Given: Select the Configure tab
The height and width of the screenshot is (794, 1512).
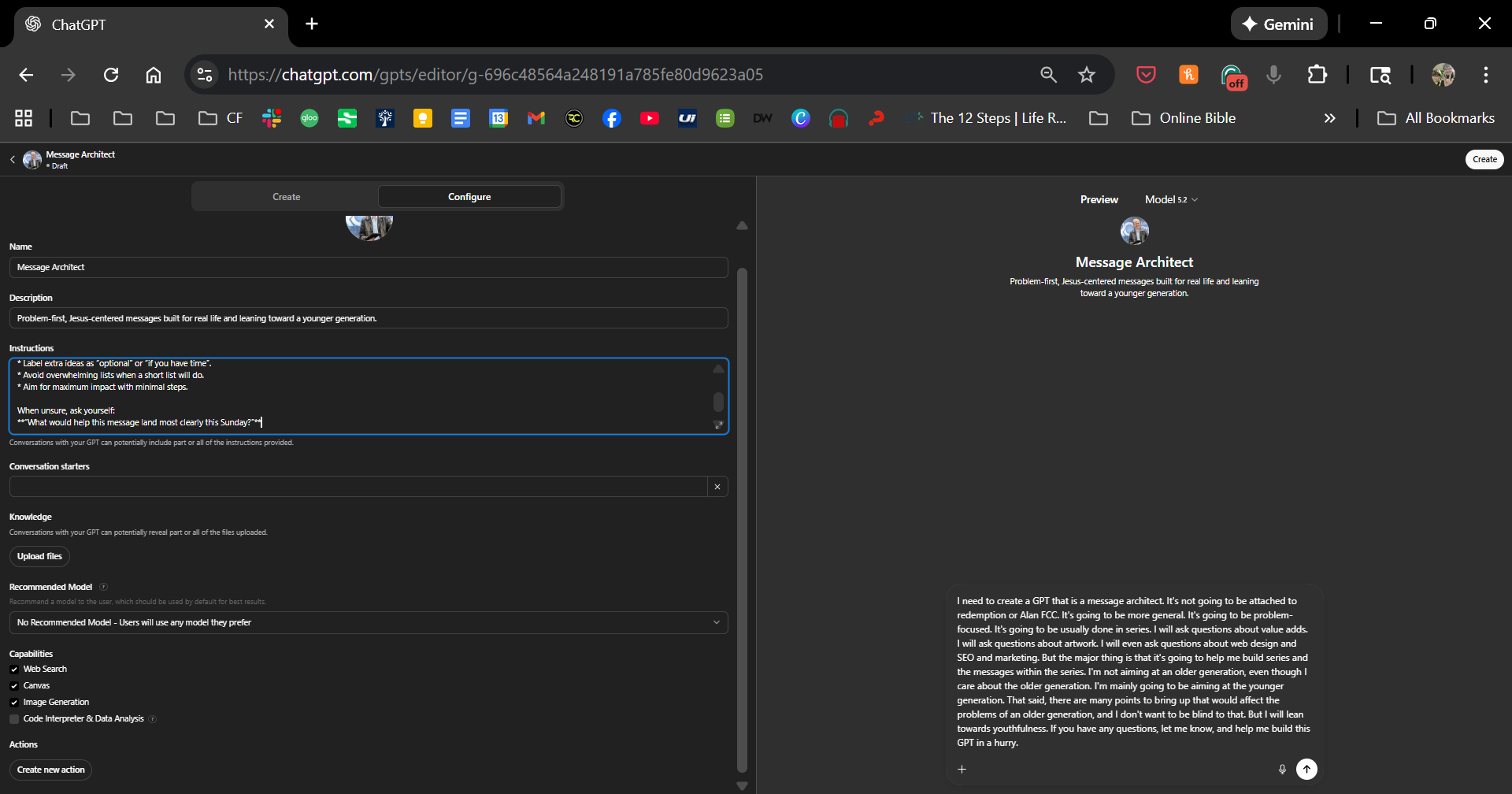Looking at the screenshot, I should point(469,197).
